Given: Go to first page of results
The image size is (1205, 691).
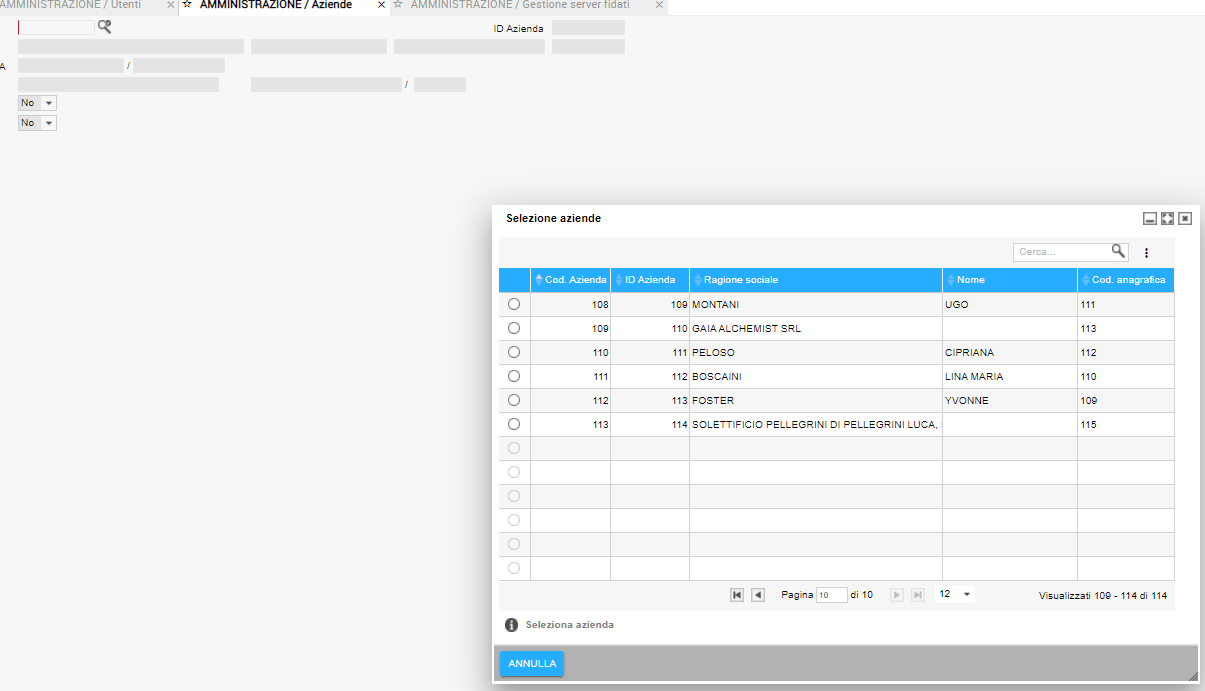Looking at the screenshot, I should tap(737, 595).
